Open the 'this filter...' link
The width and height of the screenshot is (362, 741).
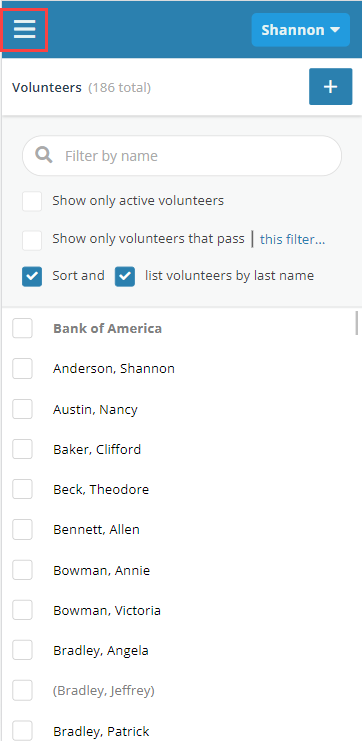293,240
